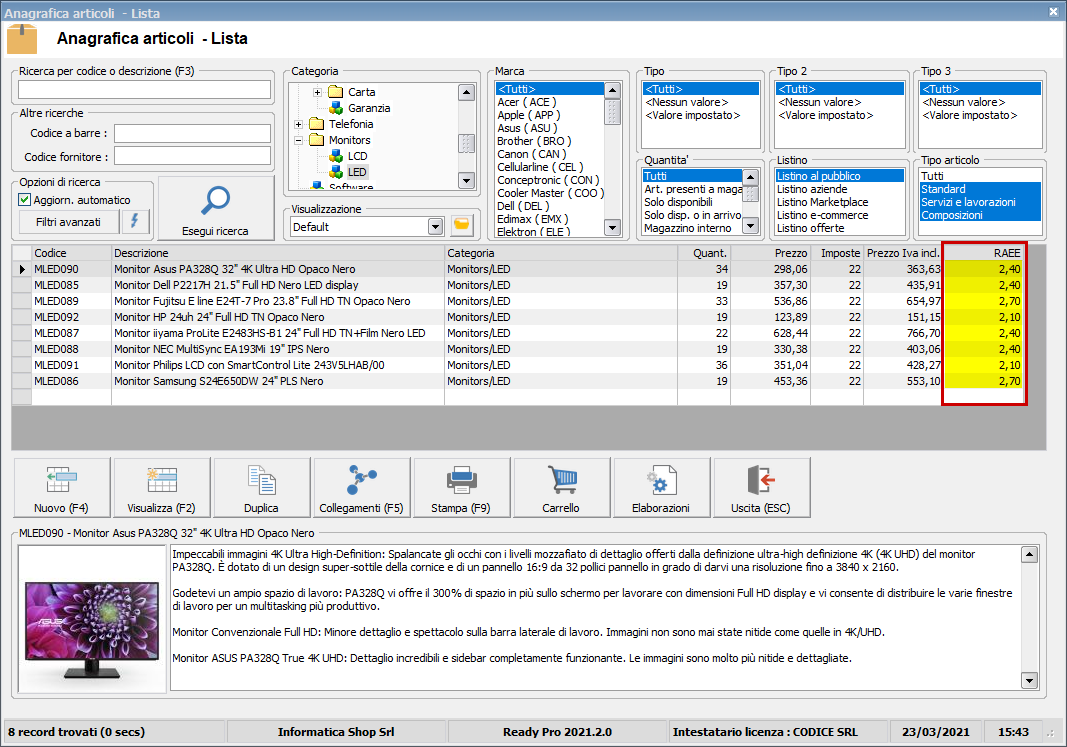Click the Prezzo column header
The height and width of the screenshot is (747, 1067).
click(x=770, y=253)
